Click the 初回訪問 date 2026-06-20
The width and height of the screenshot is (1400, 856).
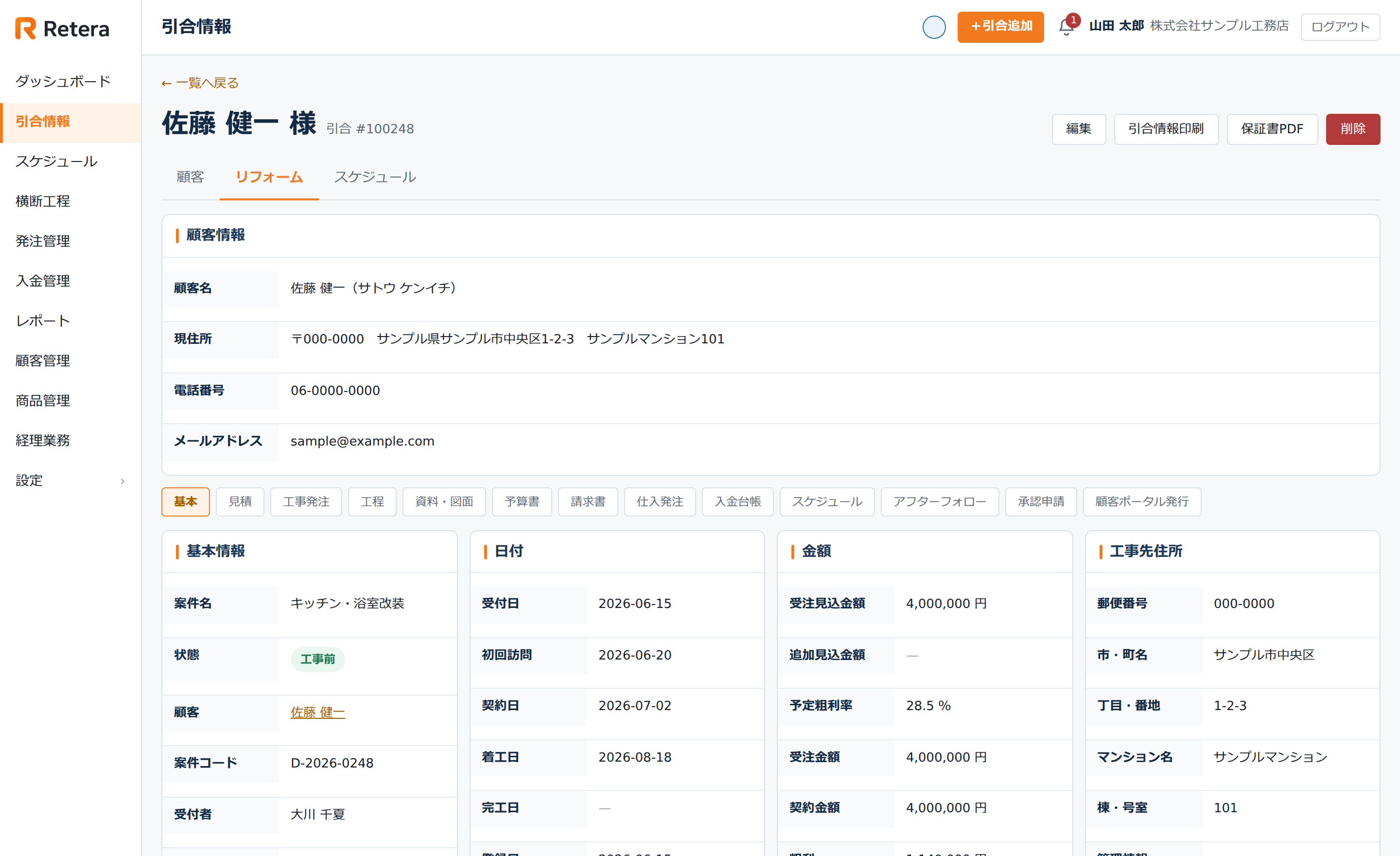pyautogui.click(x=635, y=655)
